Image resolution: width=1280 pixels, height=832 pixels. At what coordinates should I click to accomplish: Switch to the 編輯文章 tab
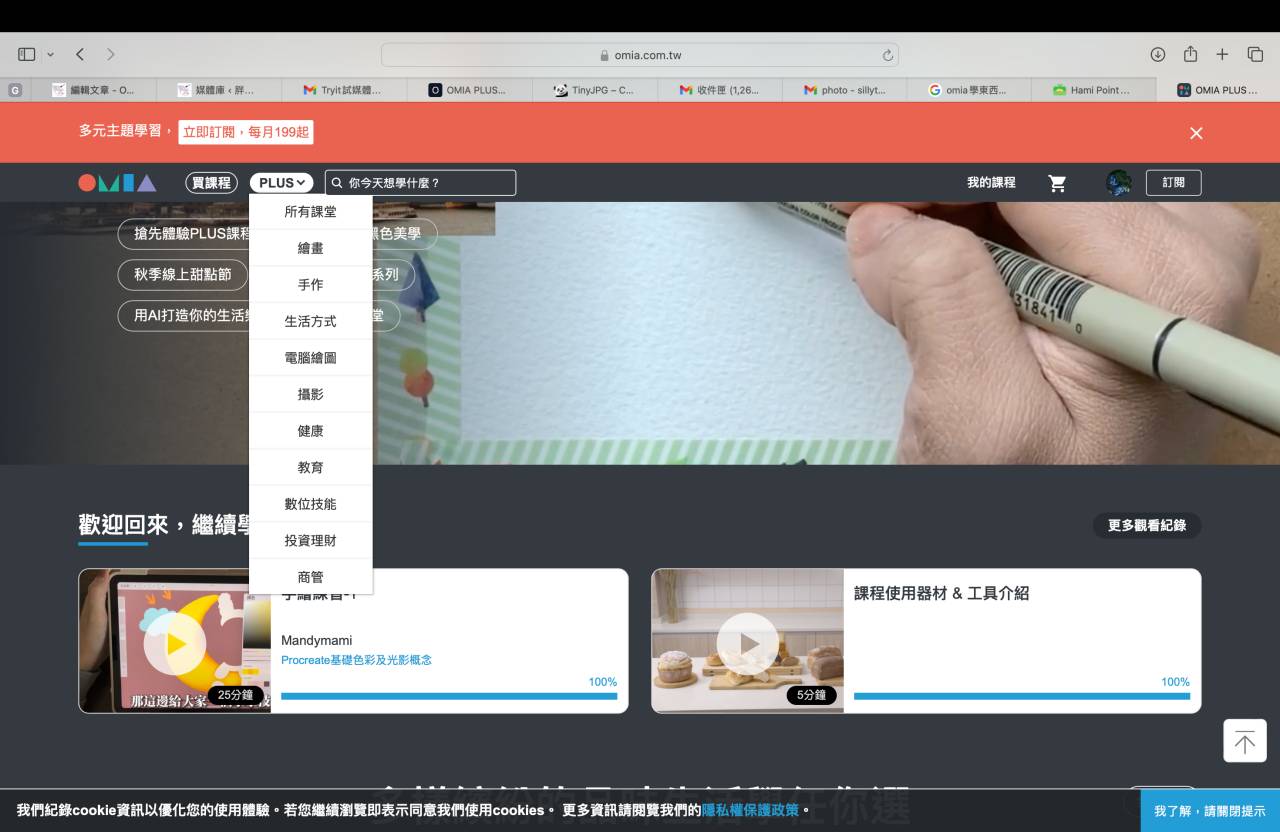(x=92, y=90)
